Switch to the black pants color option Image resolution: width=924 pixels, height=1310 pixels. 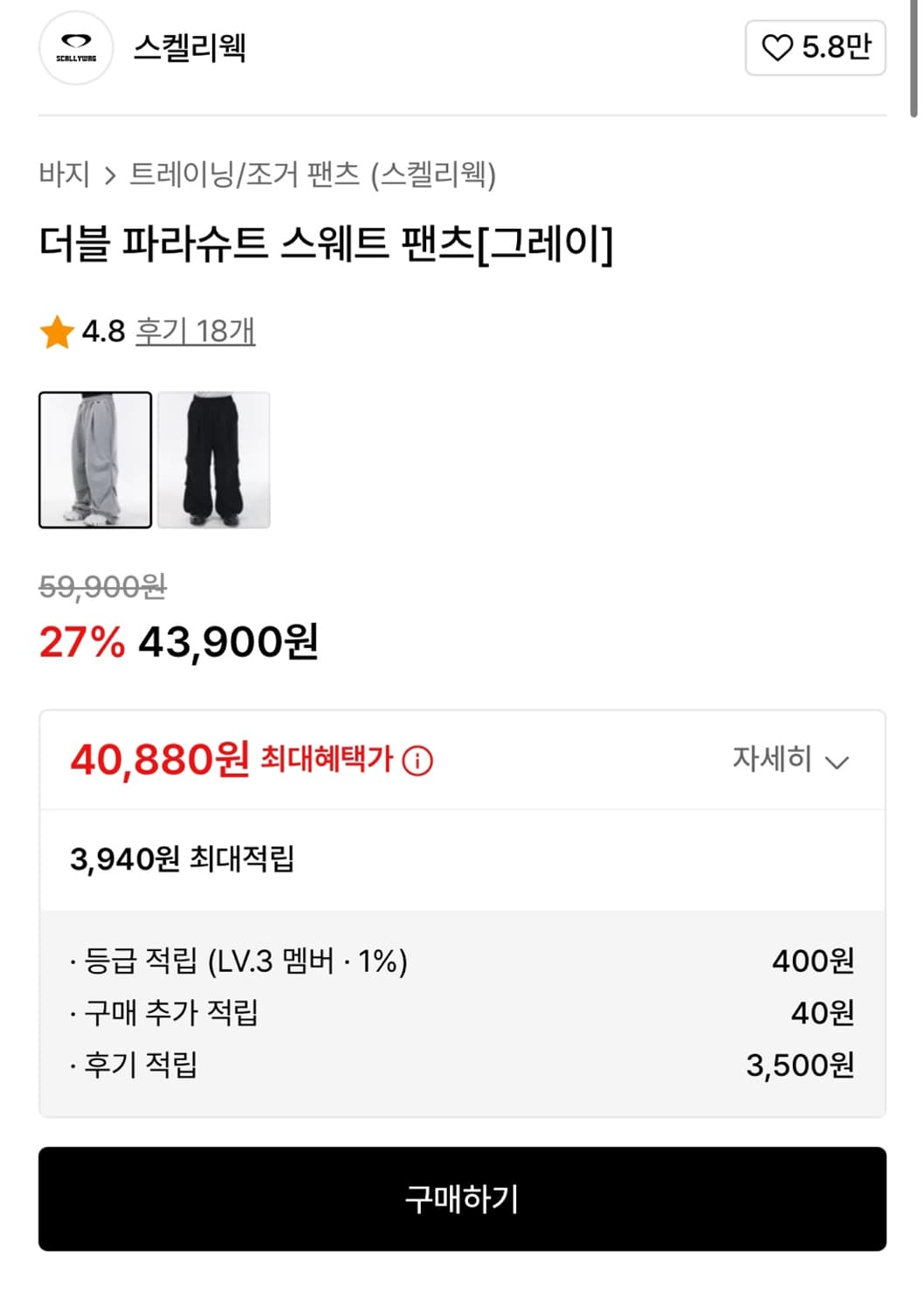(214, 459)
